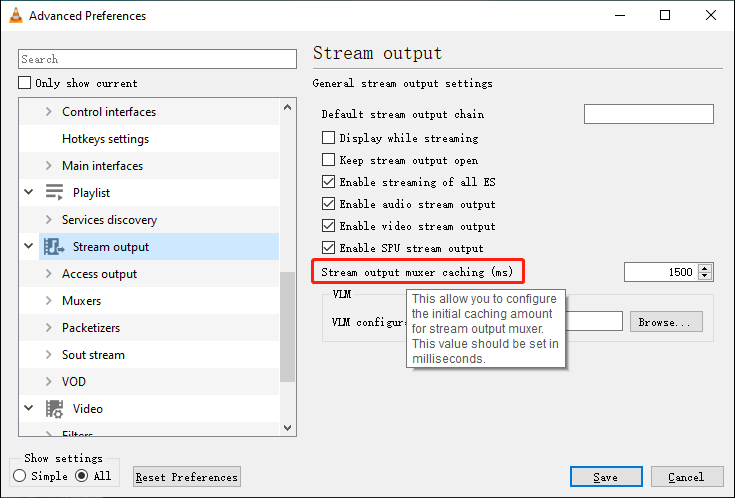Increase muxer caching with up arrow

click(705, 268)
